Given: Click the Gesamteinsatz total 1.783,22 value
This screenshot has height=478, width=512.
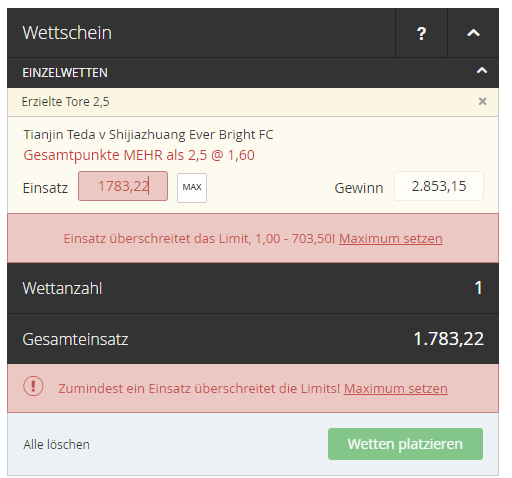Looking at the screenshot, I should [x=448, y=339].
